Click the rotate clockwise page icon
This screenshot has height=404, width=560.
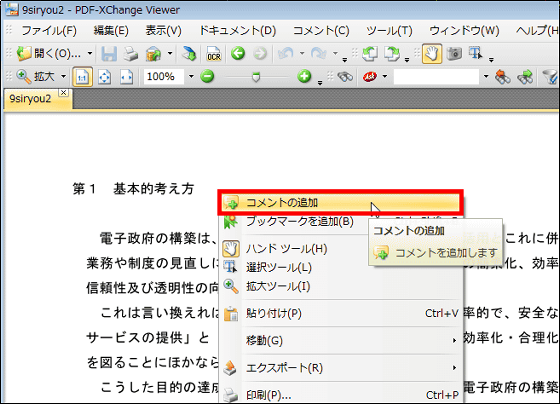pyautogui.click(x=392, y=54)
